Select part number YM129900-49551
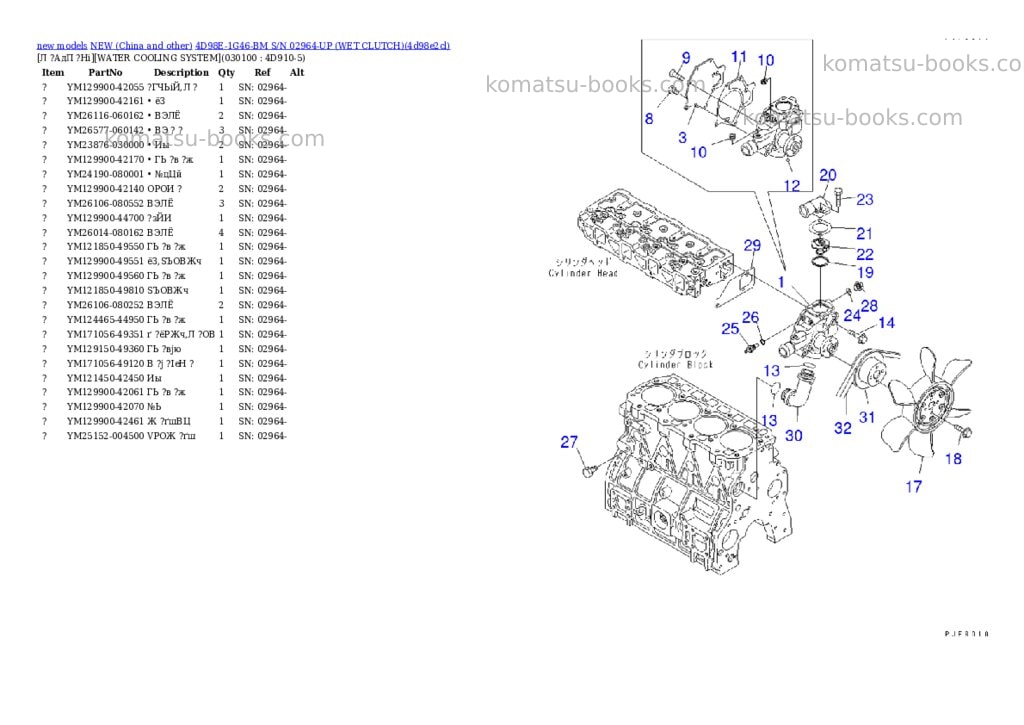Image resolution: width=1024 pixels, height=725 pixels. tap(105, 261)
